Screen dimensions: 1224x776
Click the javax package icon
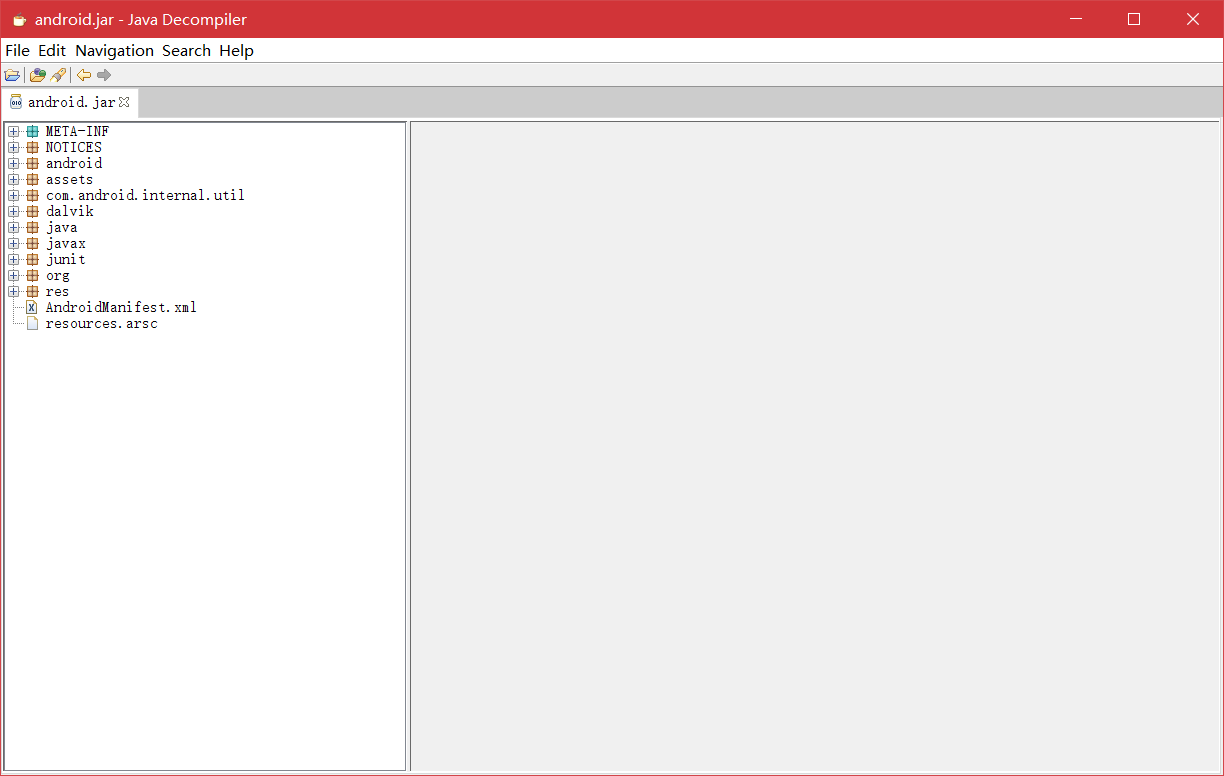(33, 243)
